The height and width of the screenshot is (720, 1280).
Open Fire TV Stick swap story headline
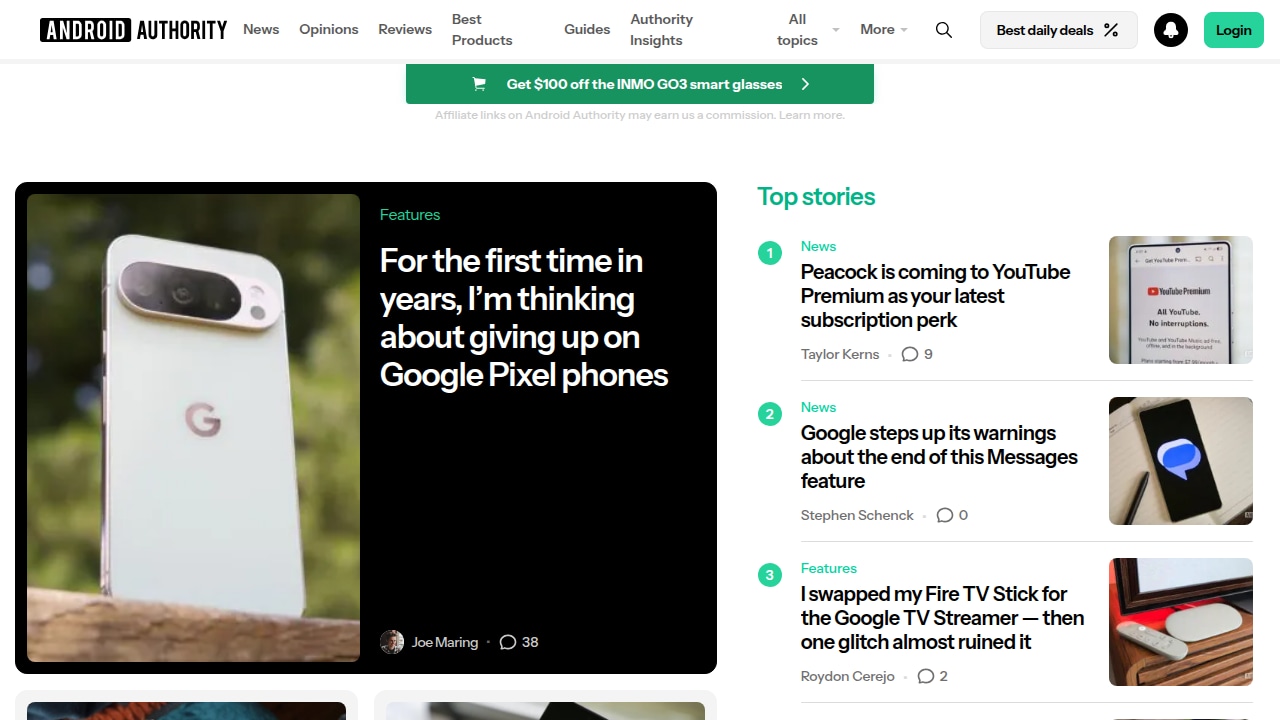pyautogui.click(x=942, y=618)
